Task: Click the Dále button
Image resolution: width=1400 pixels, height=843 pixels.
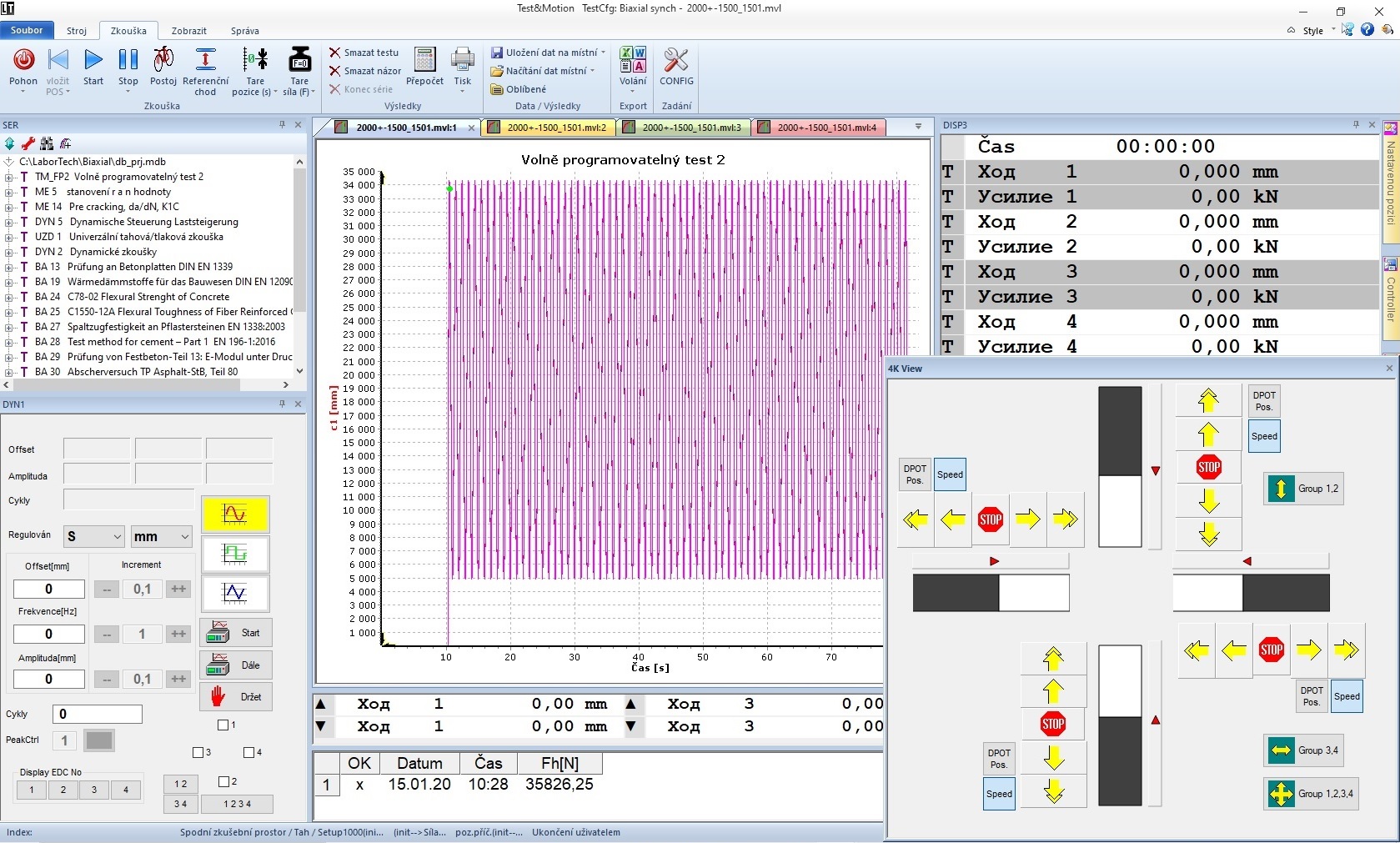Action: click(x=237, y=665)
